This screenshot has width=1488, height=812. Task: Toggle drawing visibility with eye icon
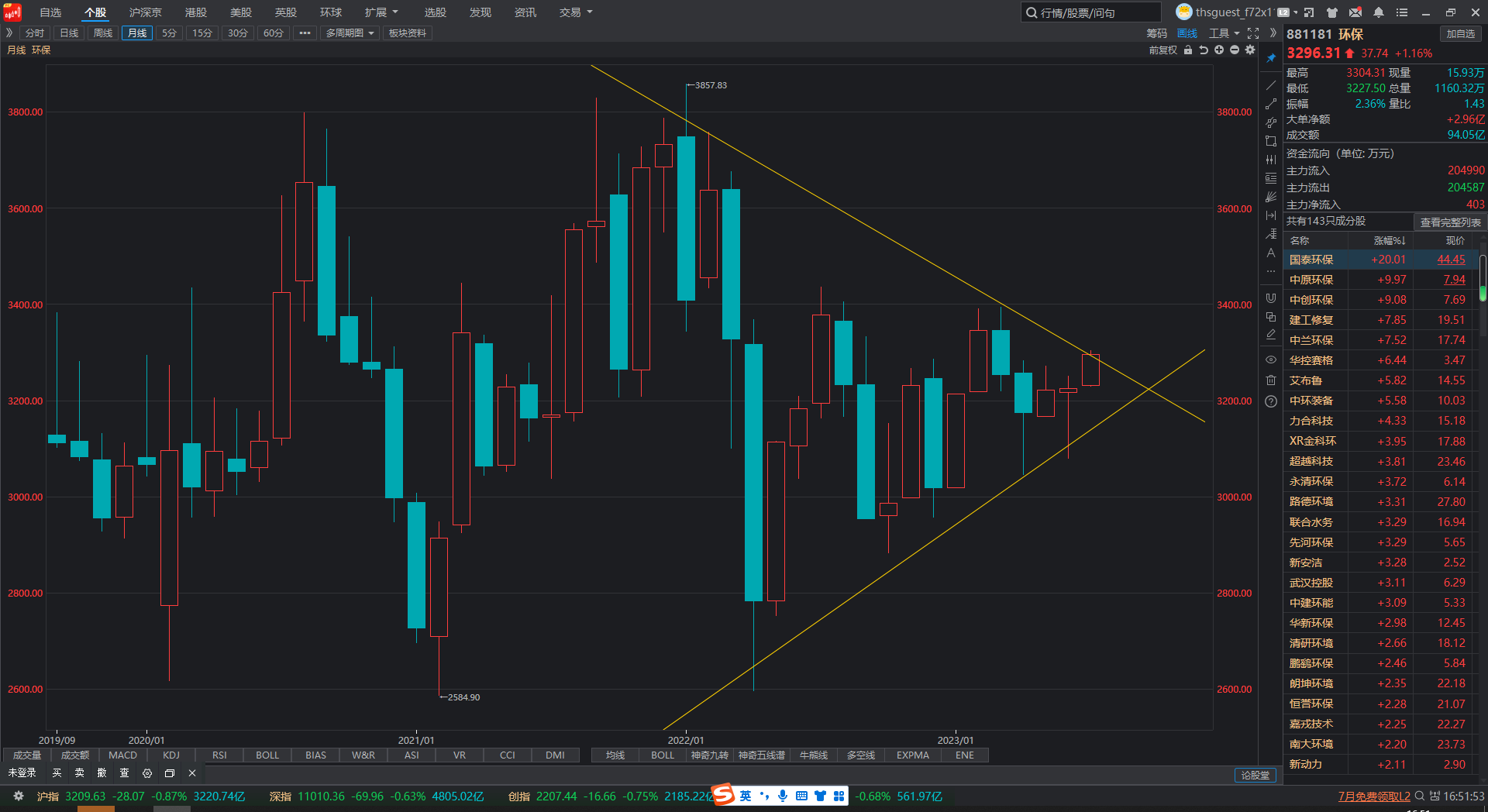[1271, 360]
